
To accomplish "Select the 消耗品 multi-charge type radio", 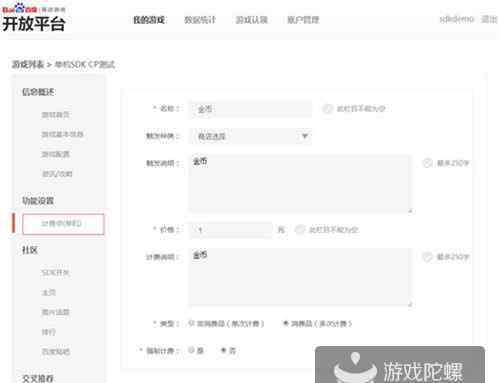I will click(286, 323).
